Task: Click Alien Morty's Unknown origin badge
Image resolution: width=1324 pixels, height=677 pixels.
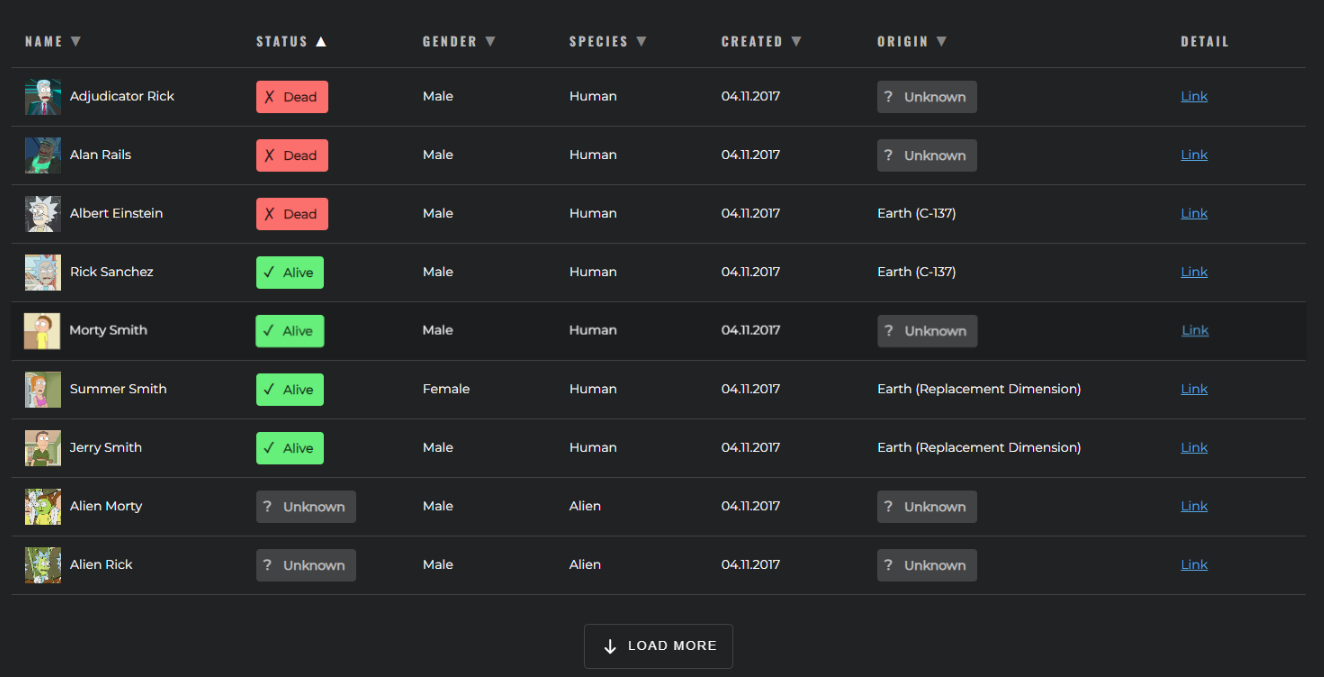Action: pos(927,506)
